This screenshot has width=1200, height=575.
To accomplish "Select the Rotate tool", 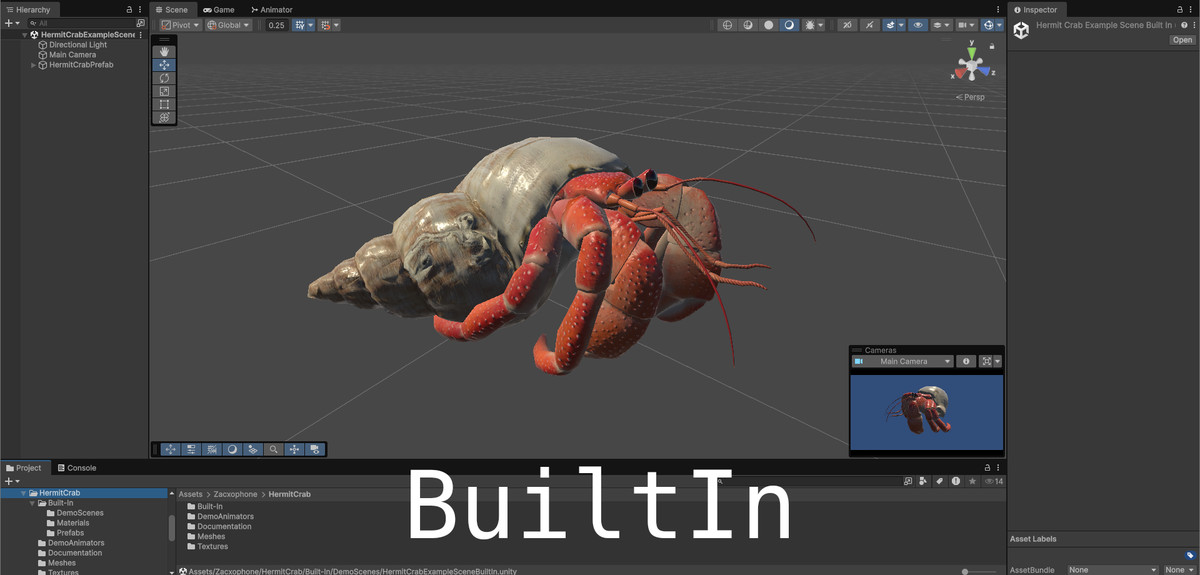I will pyautogui.click(x=164, y=78).
